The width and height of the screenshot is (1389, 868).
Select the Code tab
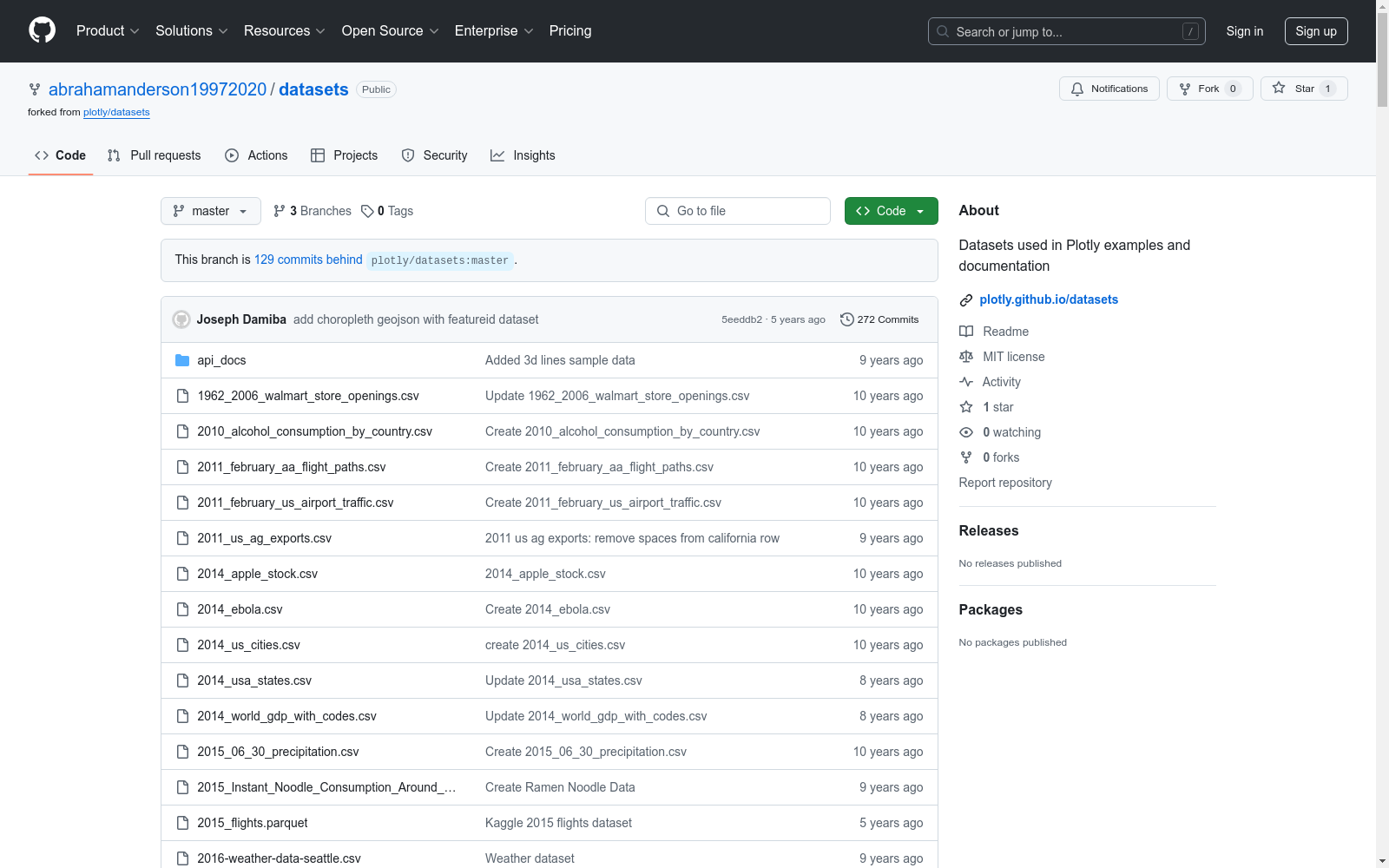[x=61, y=155]
